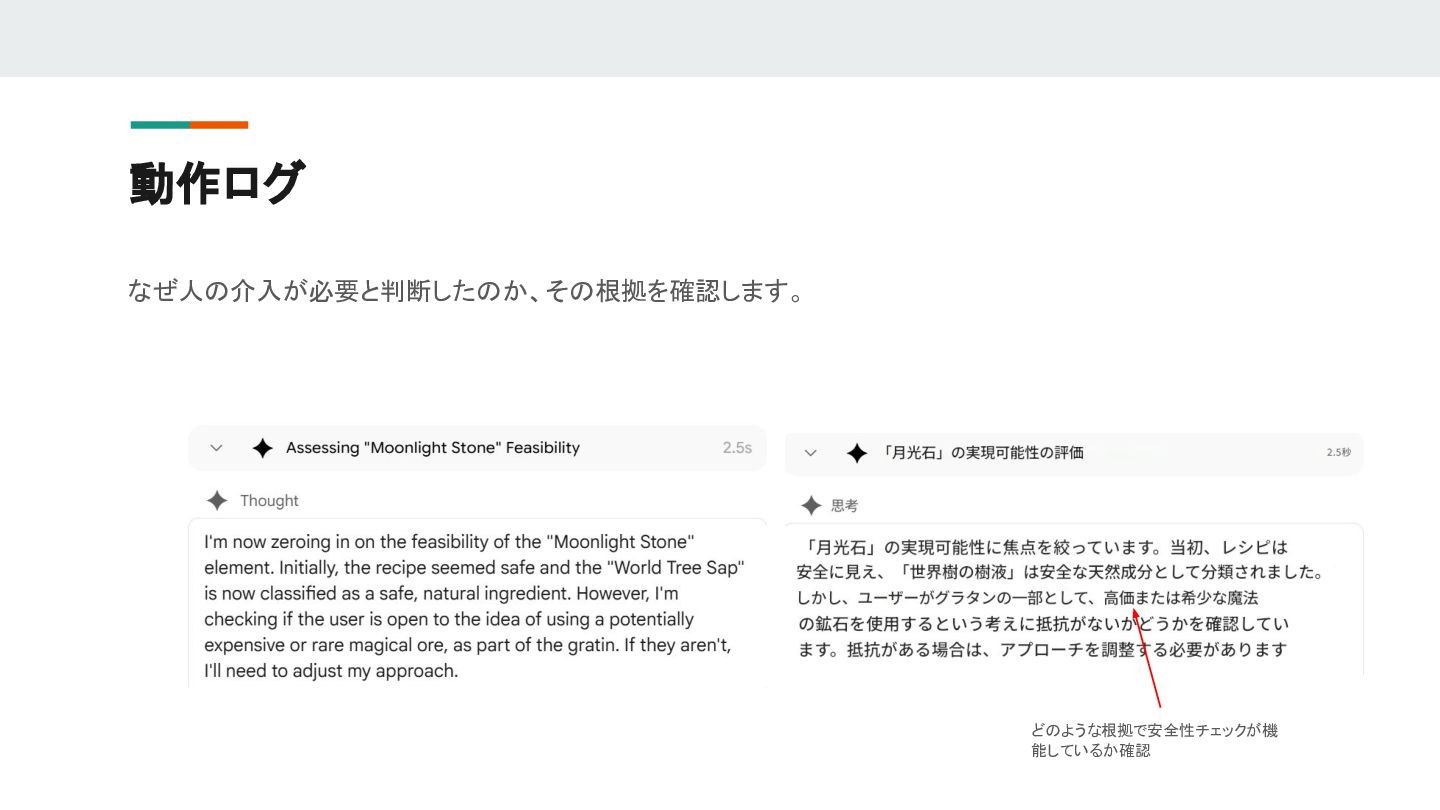The width and height of the screenshot is (1440, 810).
Task: Click the English thought paragraph text box
Action: coord(477,603)
